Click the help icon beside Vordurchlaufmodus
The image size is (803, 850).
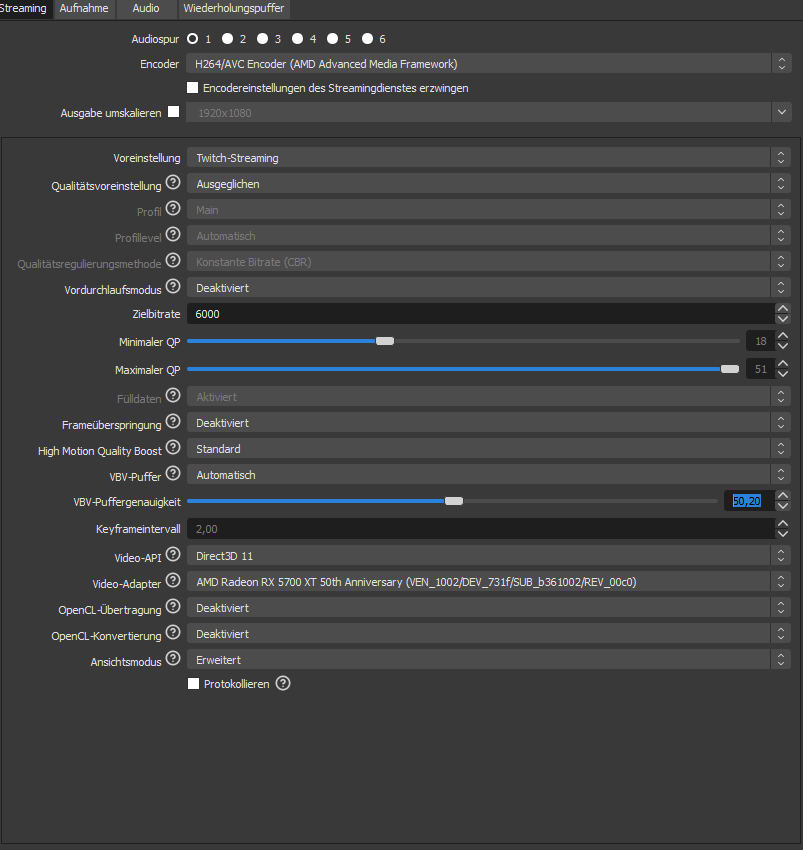tap(173, 288)
